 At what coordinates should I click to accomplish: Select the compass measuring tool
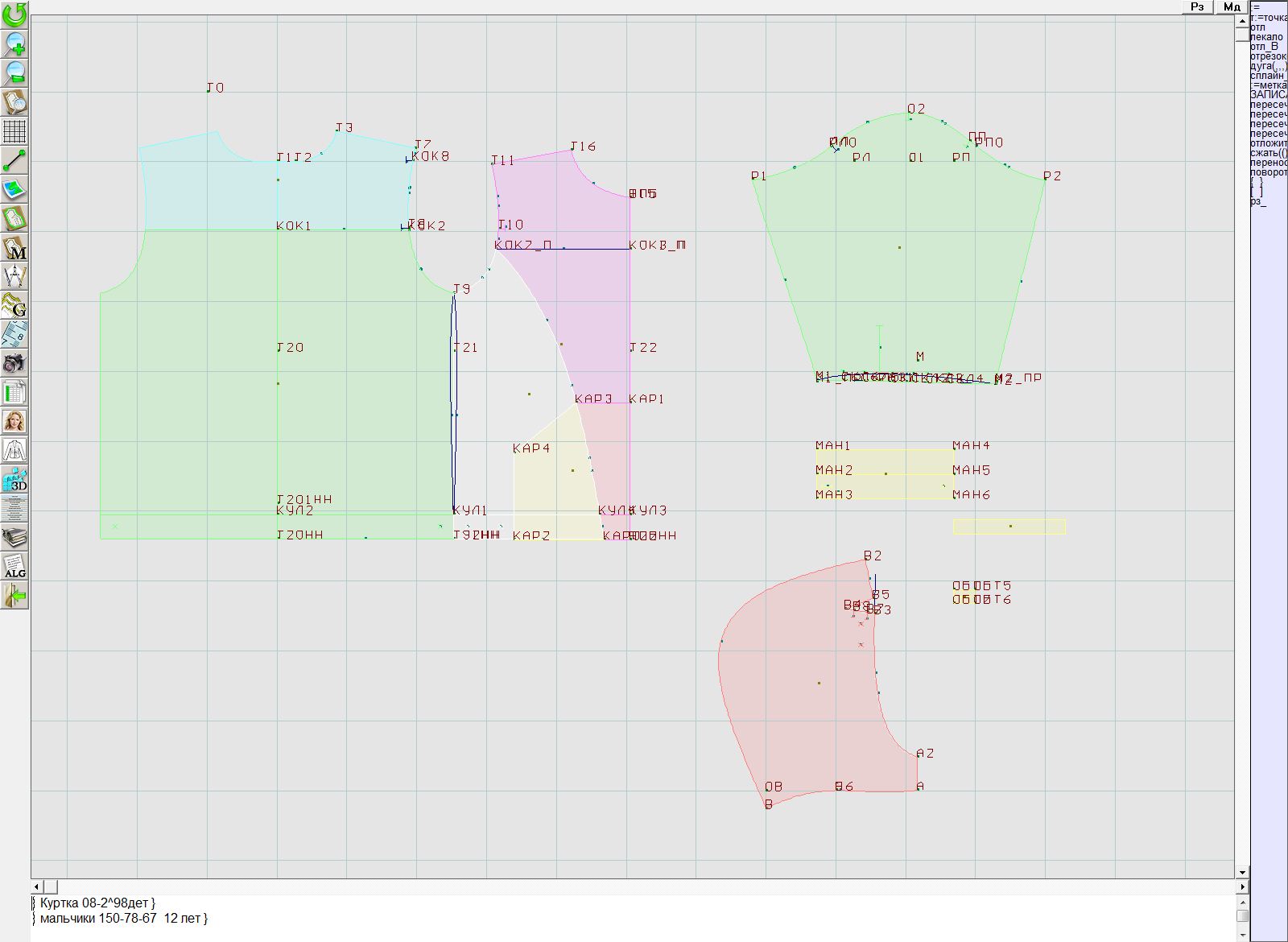coord(14,277)
